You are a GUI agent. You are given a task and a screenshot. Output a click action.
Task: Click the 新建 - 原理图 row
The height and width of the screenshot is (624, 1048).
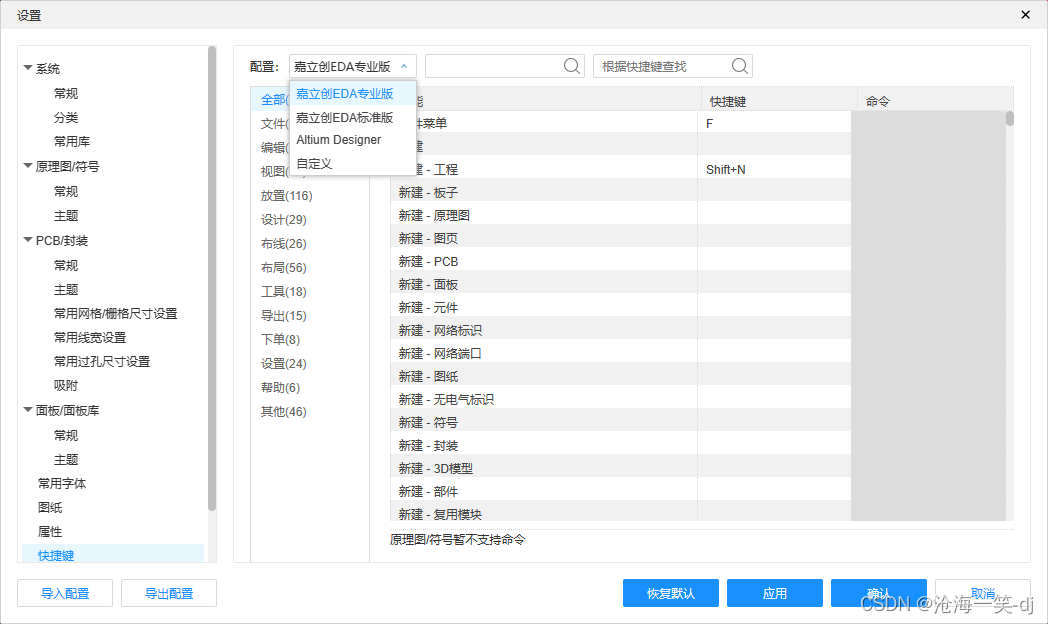click(x=620, y=215)
